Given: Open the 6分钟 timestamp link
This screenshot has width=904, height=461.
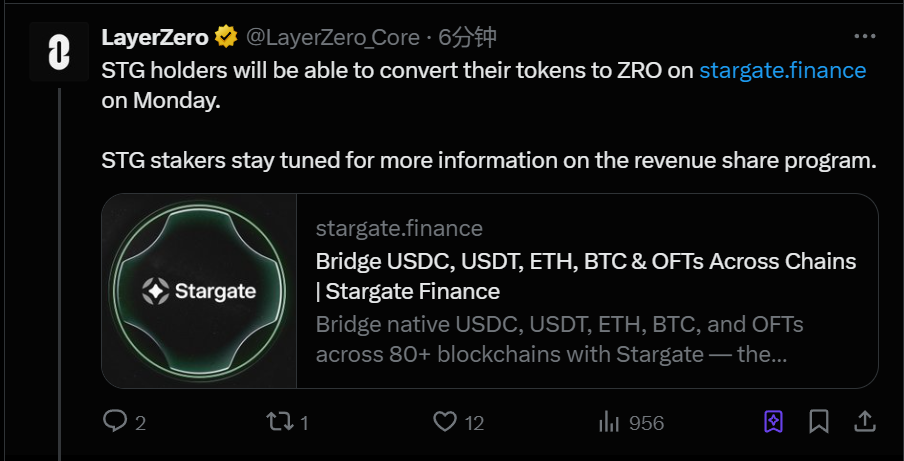Looking at the screenshot, I should 467,38.
